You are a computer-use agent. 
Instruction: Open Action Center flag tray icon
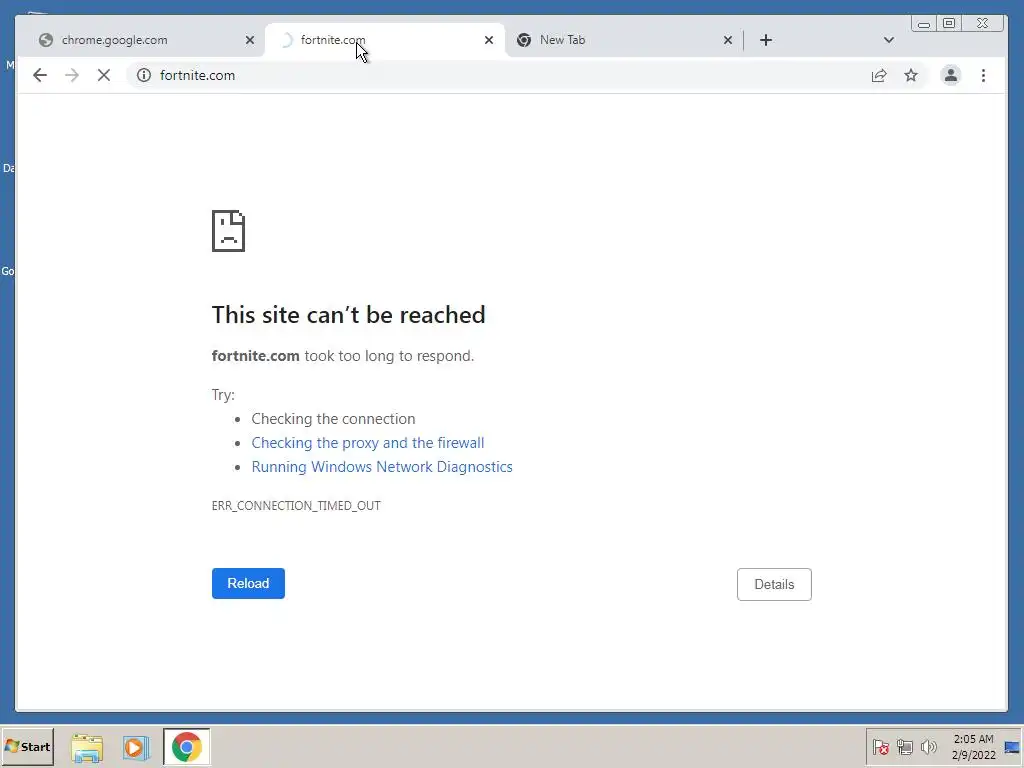click(880, 746)
